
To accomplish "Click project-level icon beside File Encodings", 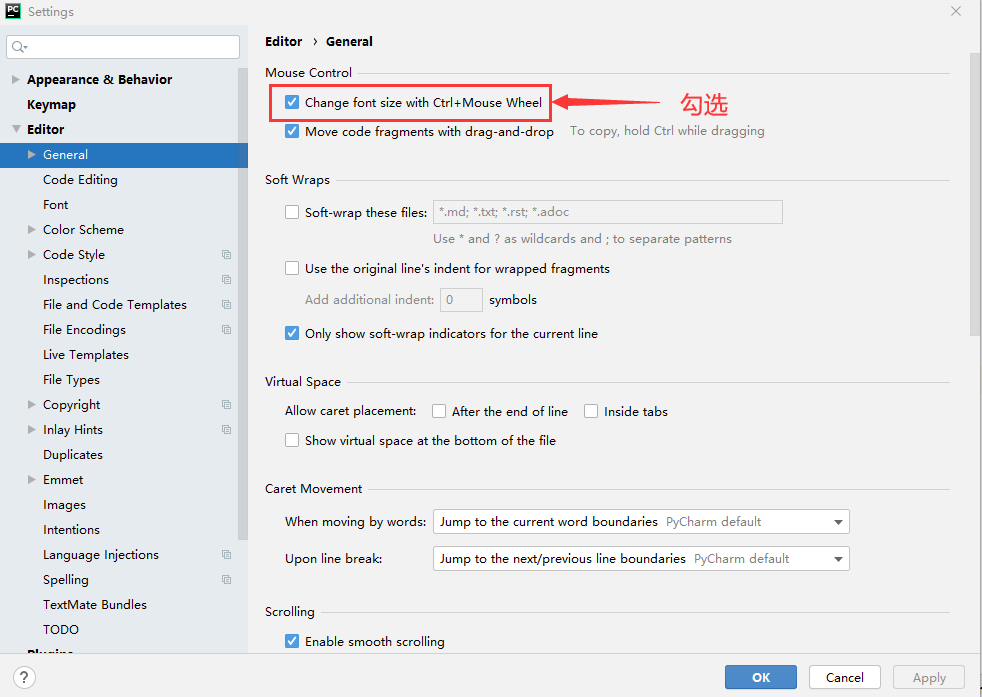I will 227,330.
